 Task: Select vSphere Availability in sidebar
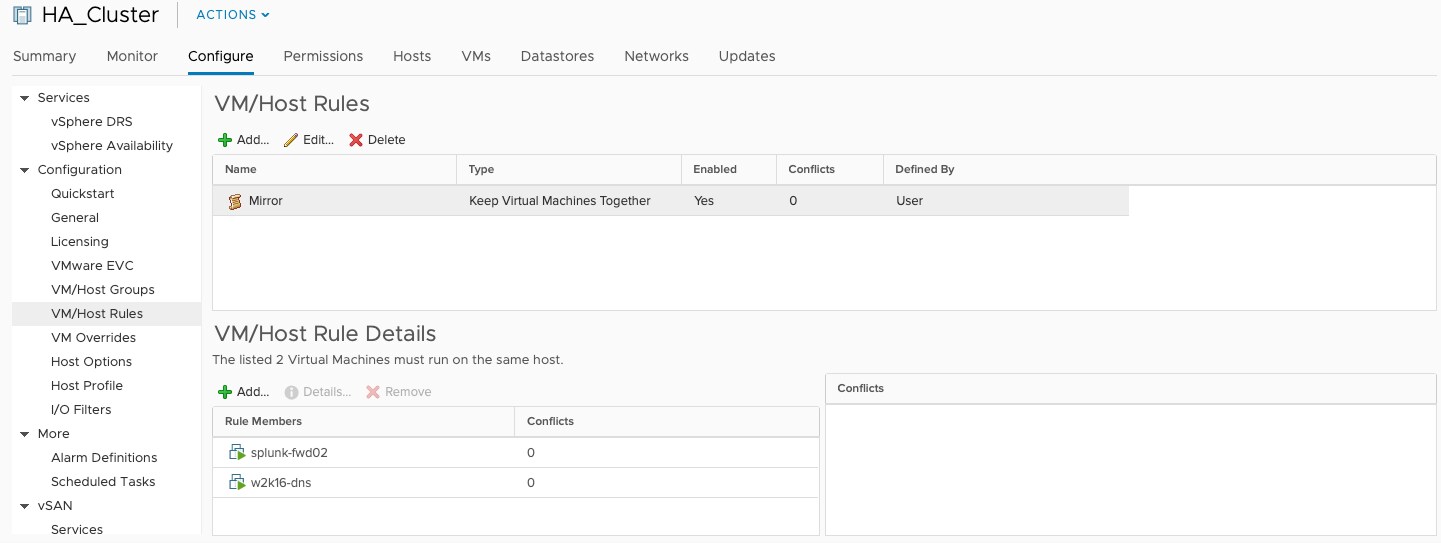[x=112, y=146]
